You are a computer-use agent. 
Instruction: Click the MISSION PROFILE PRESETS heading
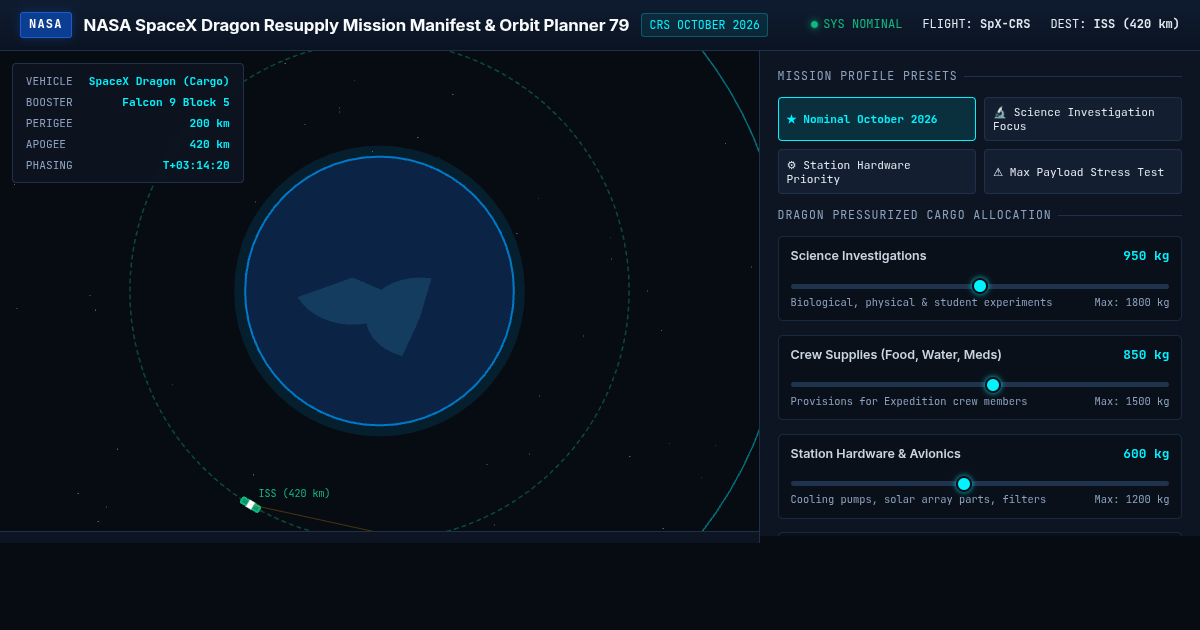click(x=867, y=76)
